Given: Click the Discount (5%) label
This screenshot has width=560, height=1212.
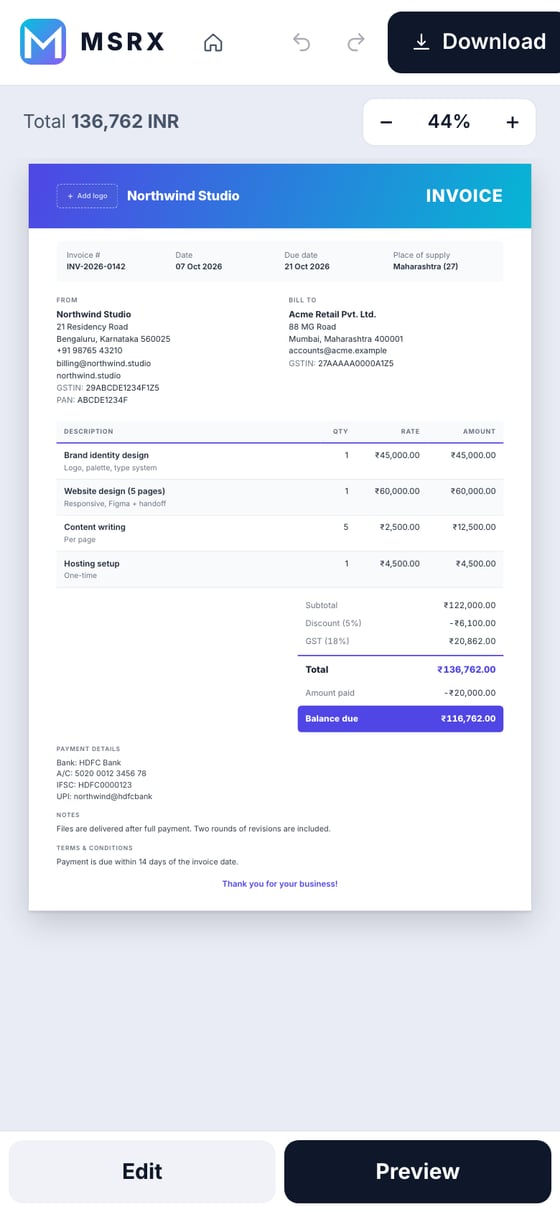Looking at the screenshot, I should (333, 623).
